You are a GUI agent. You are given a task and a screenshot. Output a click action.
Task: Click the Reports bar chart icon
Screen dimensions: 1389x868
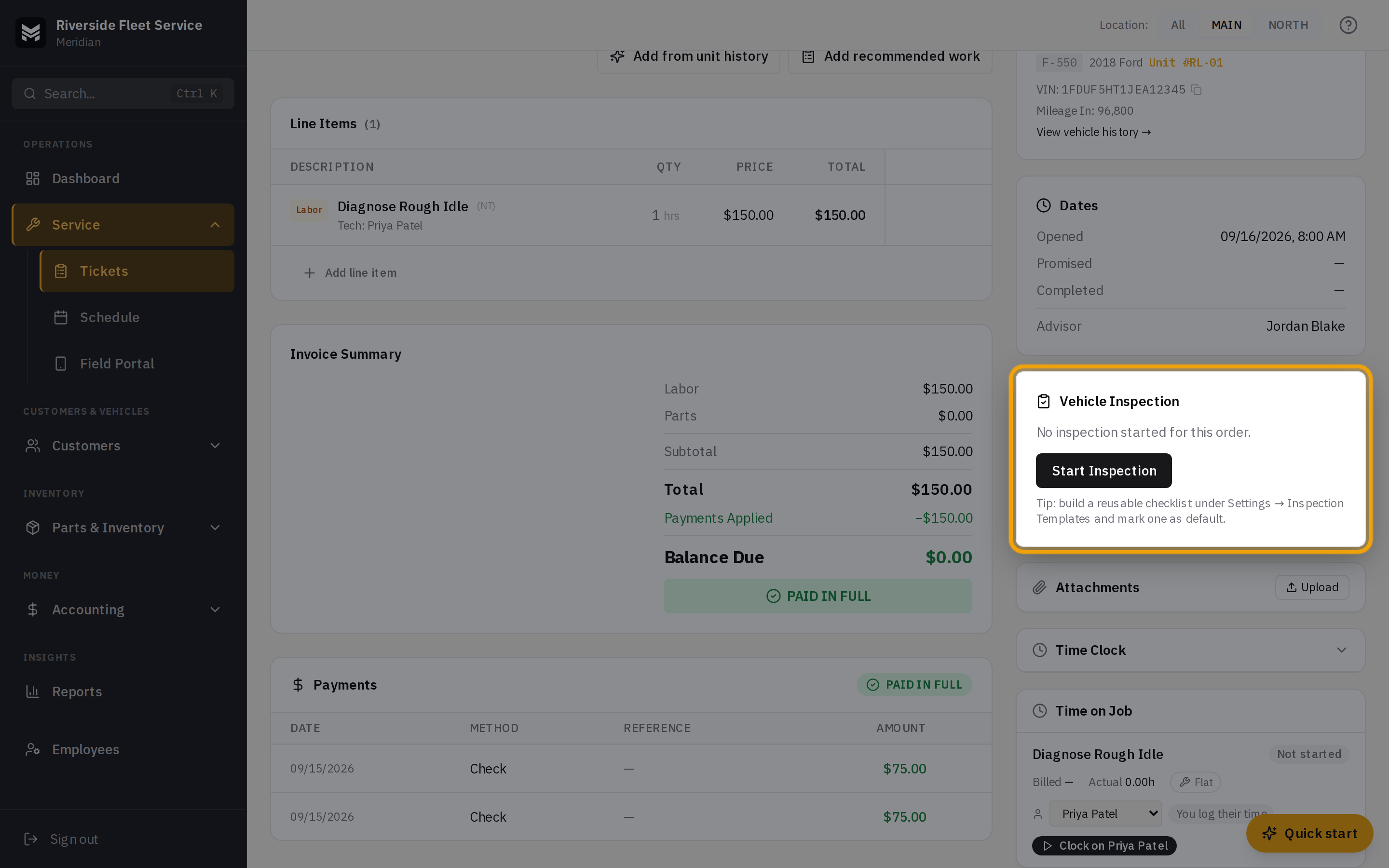pyautogui.click(x=33, y=692)
